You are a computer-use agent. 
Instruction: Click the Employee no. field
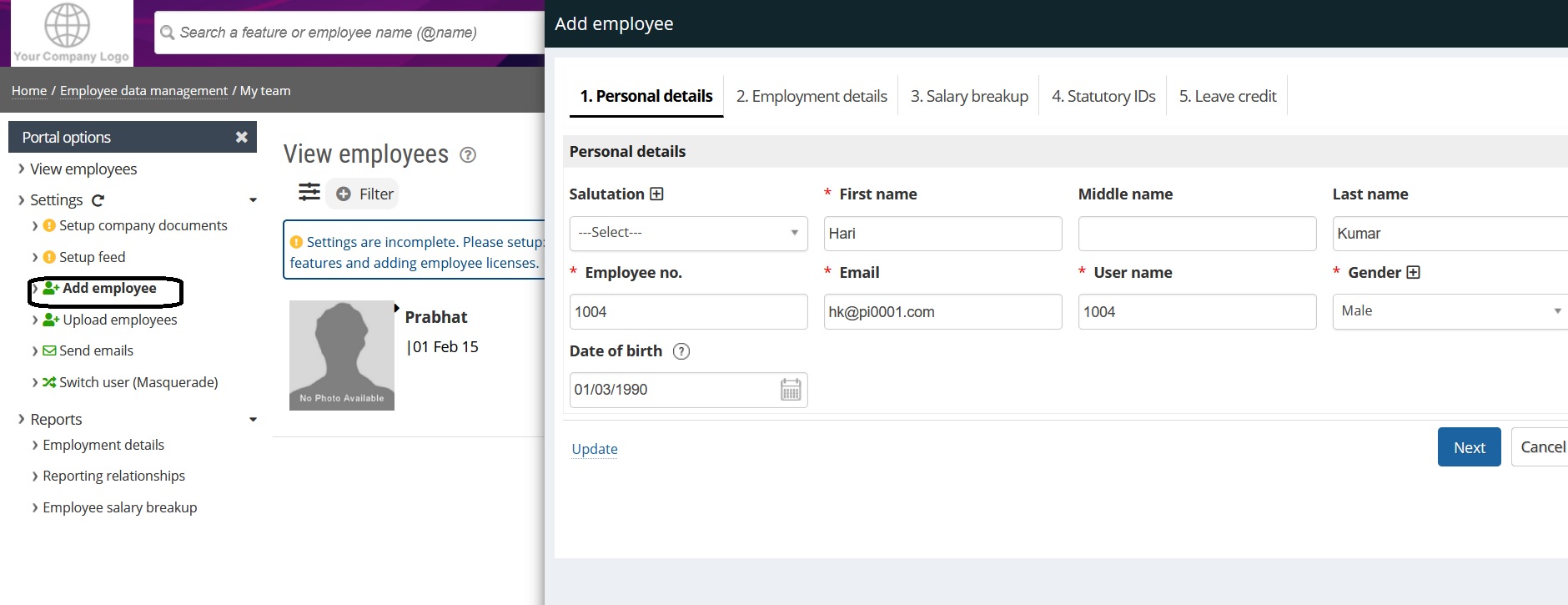(689, 311)
